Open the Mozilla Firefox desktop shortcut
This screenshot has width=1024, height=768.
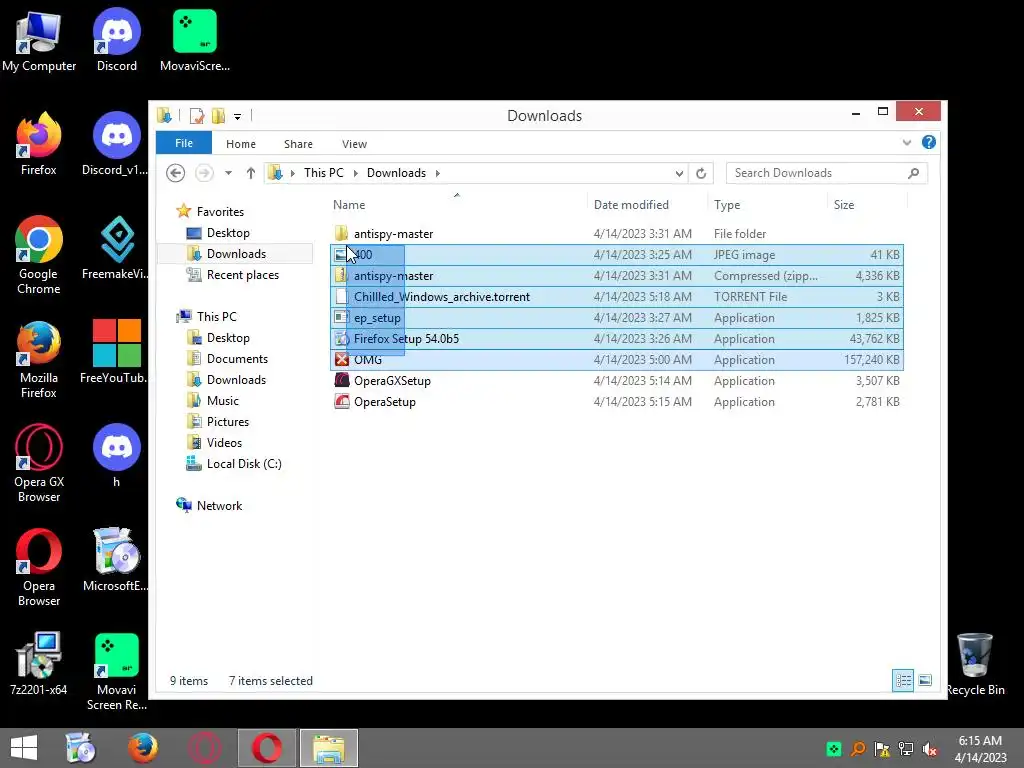(39, 359)
